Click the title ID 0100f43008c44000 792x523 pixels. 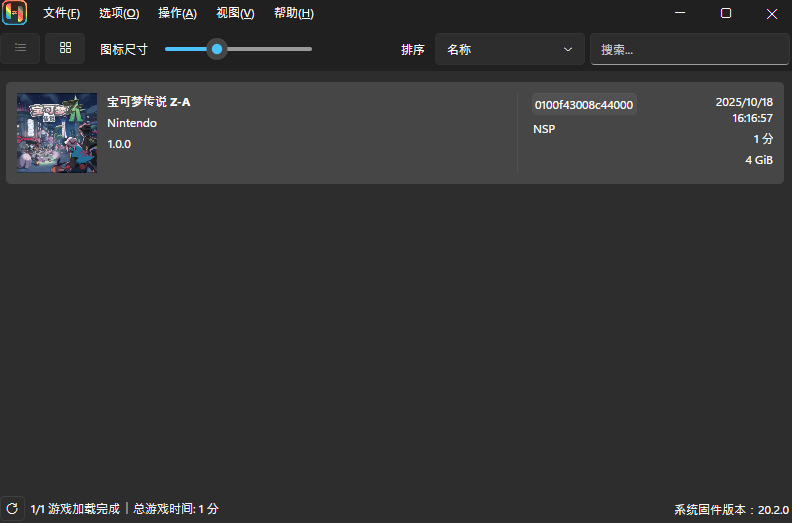[584, 104]
